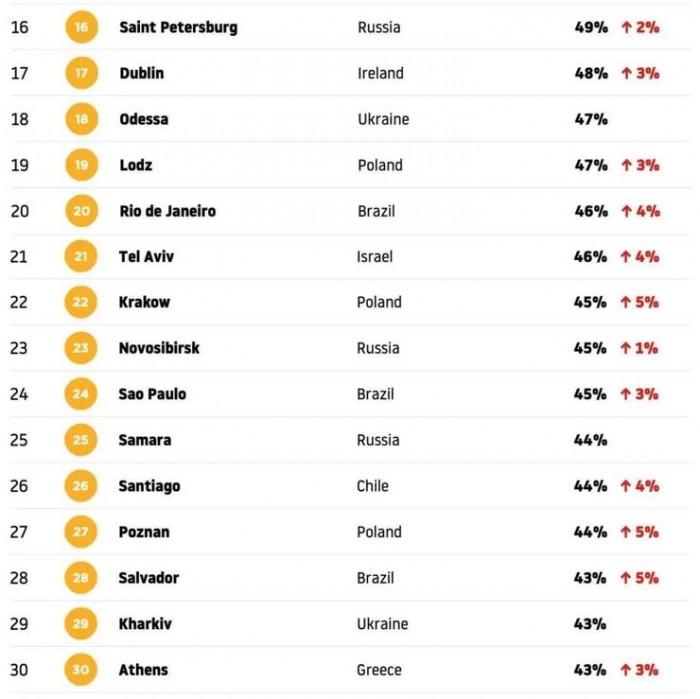Image resolution: width=700 pixels, height=699 pixels.
Task: Select the Tel Aviv row name
Action: pyautogui.click(x=146, y=257)
